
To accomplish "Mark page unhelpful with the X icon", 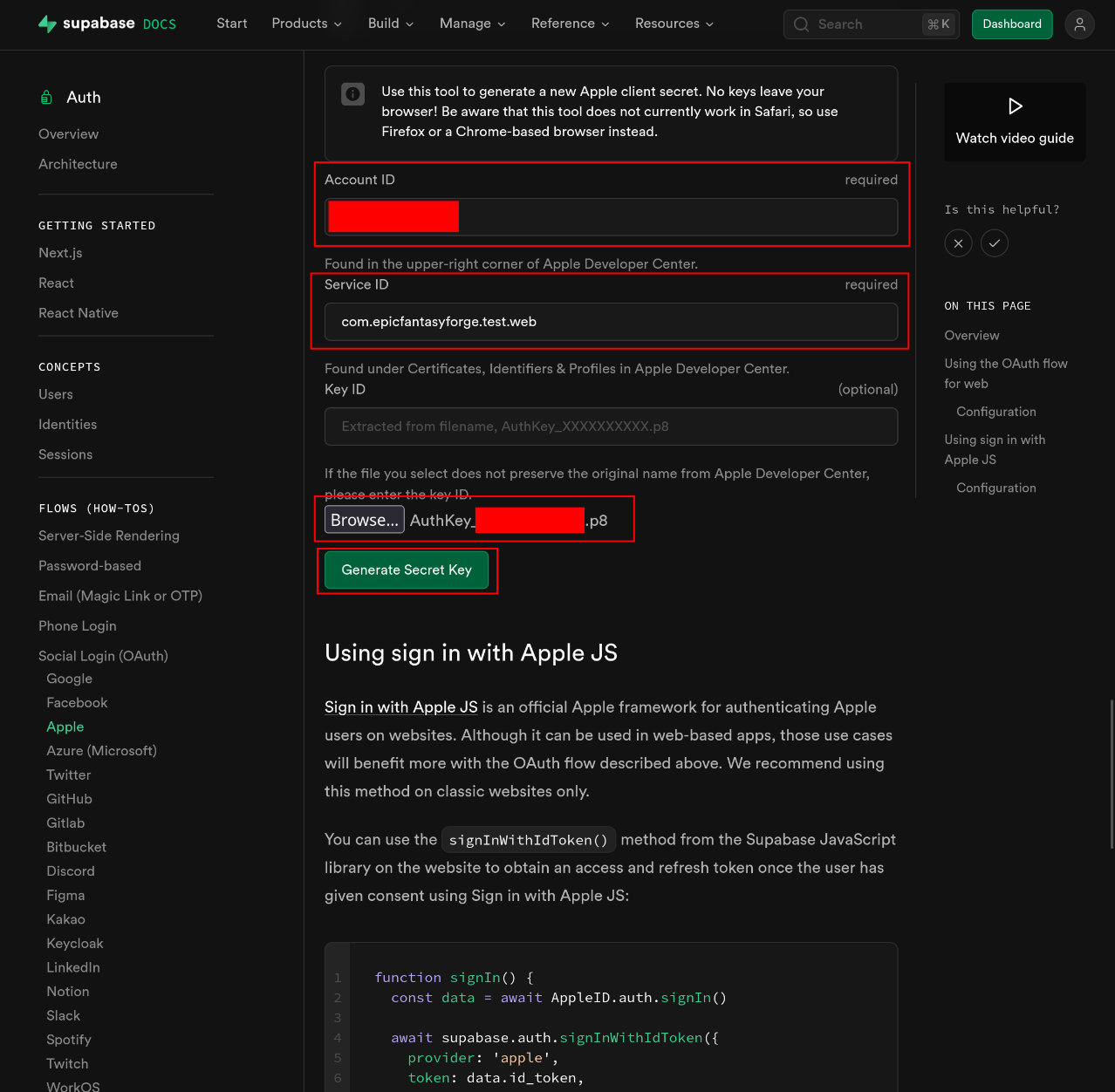I will [x=958, y=242].
